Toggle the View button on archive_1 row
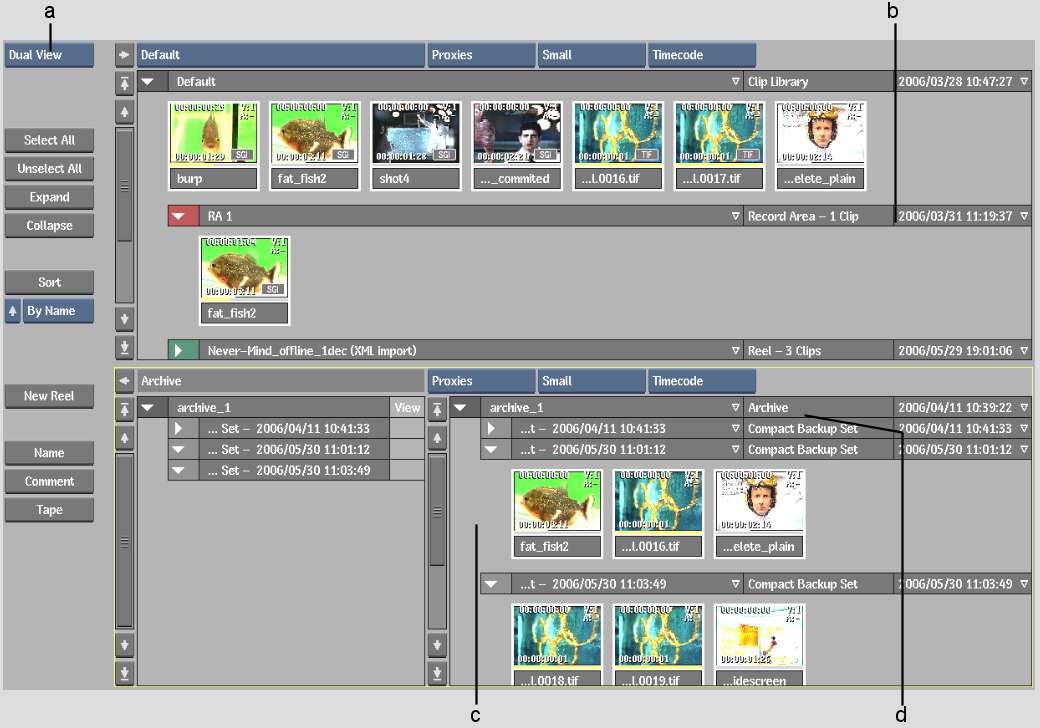Viewport: 1040px width, 728px height. [x=407, y=408]
